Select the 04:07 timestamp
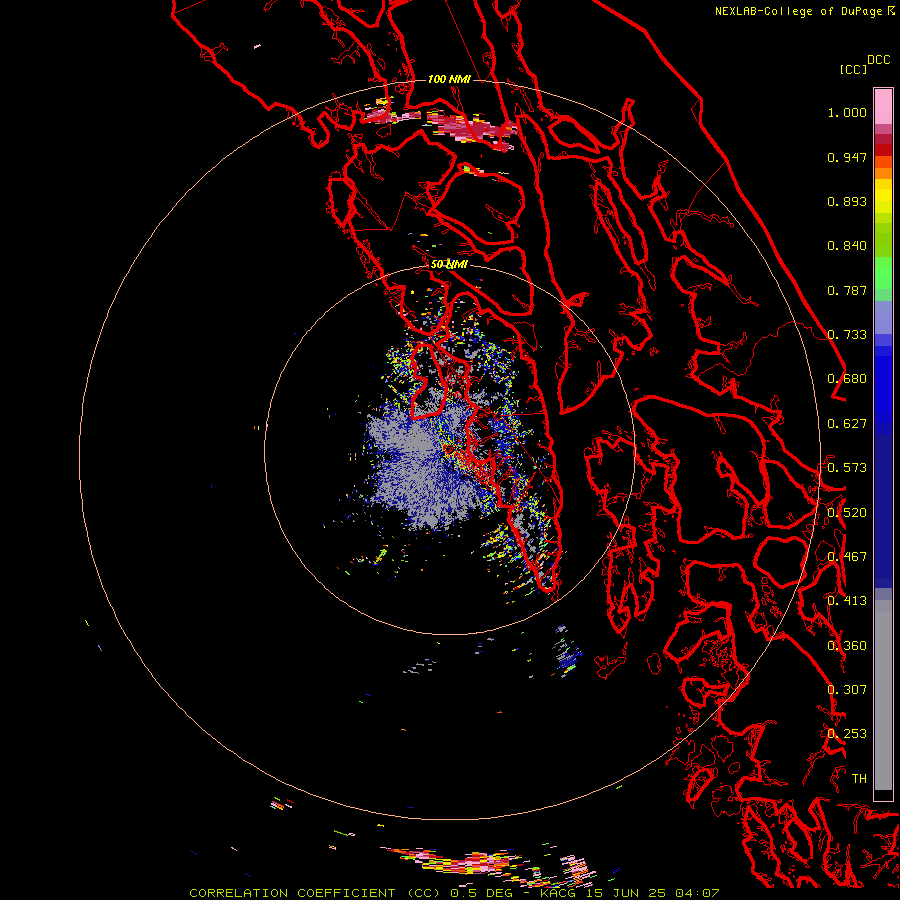Image resolution: width=900 pixels, height=900 pixels. (697, 893)
